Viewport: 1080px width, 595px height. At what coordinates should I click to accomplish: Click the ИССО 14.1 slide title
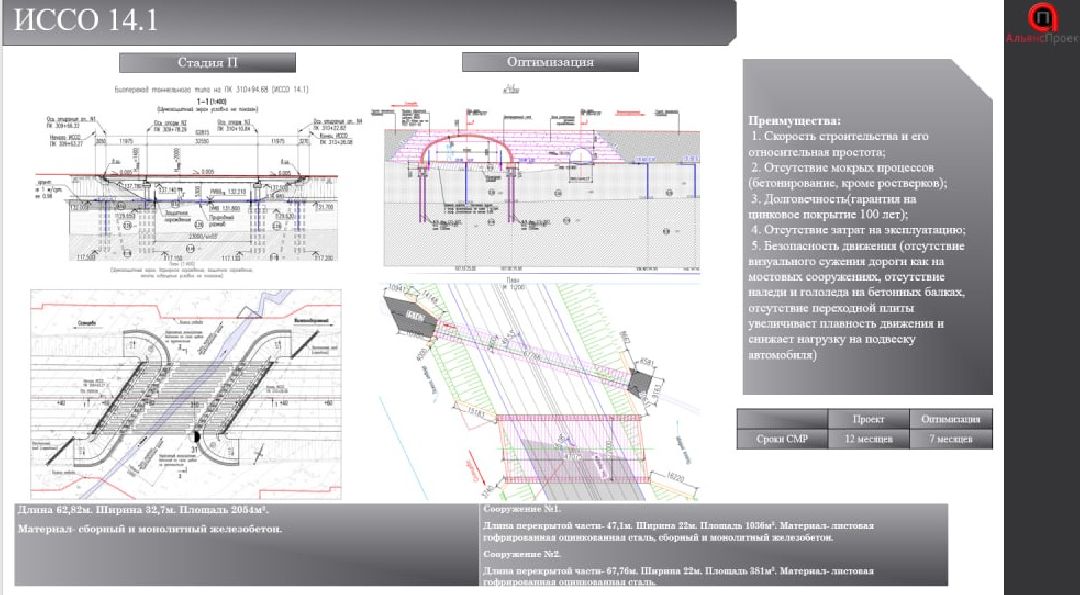[x=85, y=22]
